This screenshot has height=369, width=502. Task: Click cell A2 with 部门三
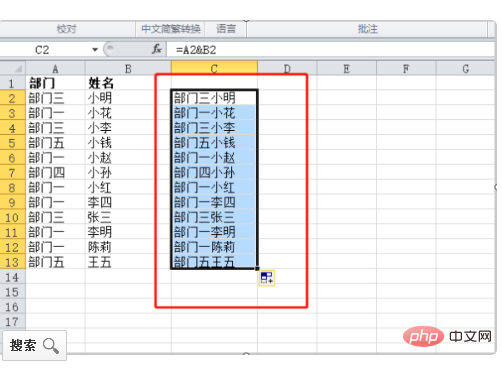pyautogui.click(x=55, y=98)
